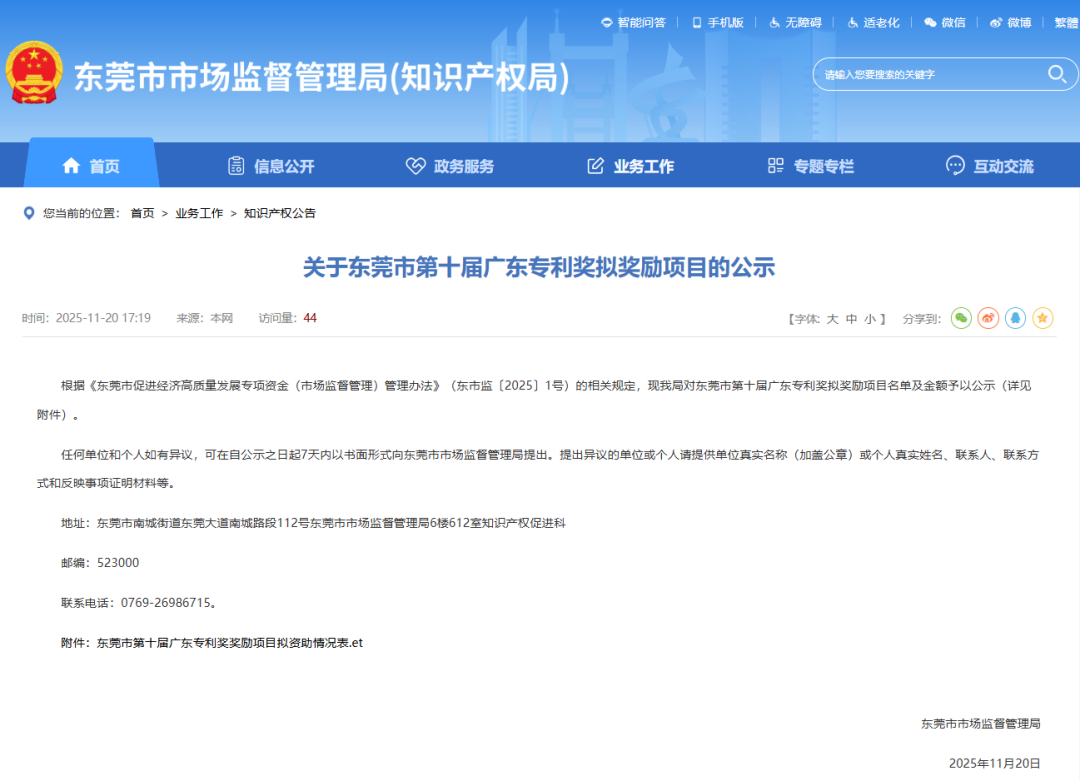Click the search magnifier icon
Viewport: 1080px width, 781px height.
coord(1056,74)
